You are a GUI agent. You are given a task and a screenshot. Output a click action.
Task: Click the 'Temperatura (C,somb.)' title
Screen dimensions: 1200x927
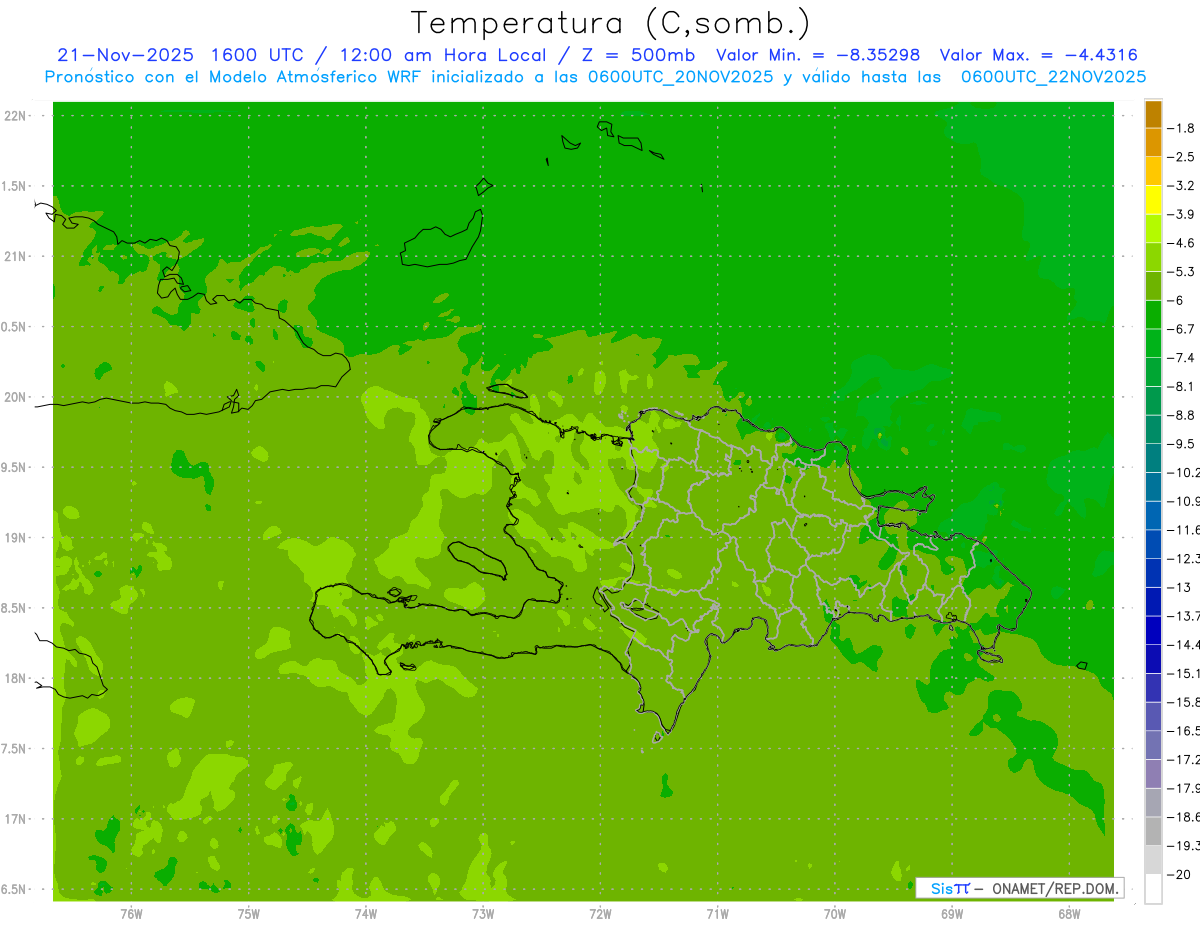coord(611,23)
